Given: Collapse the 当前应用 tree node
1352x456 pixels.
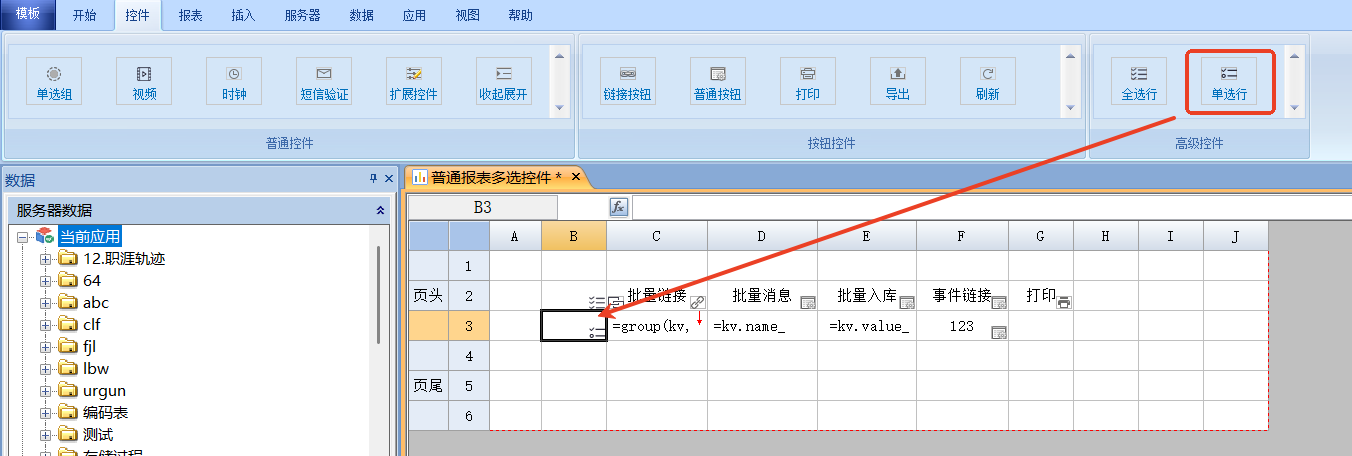Looking at the screenshot, I should point(23,237).
